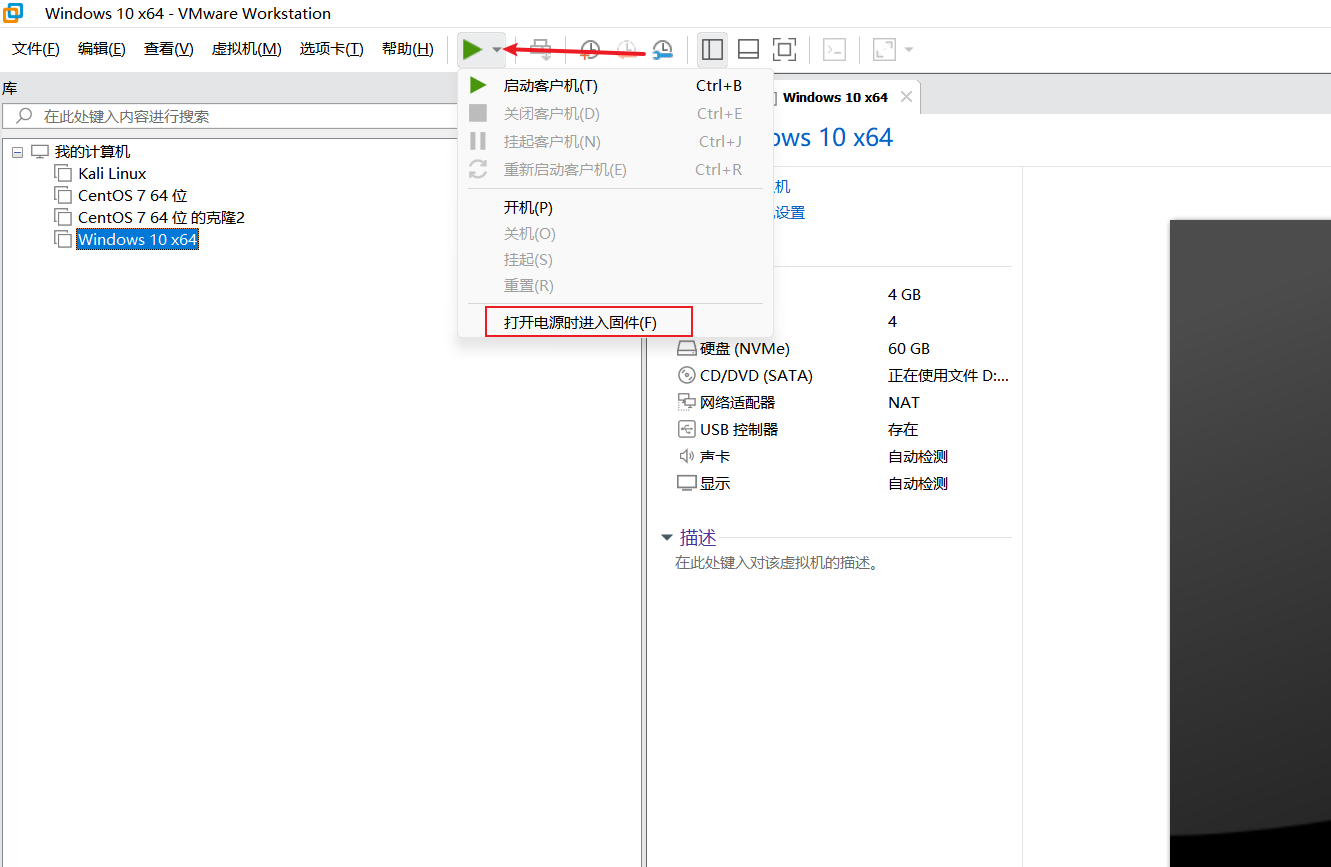
Task: Select 启动客户机(T) menu entry
Action: coord(550,86)
